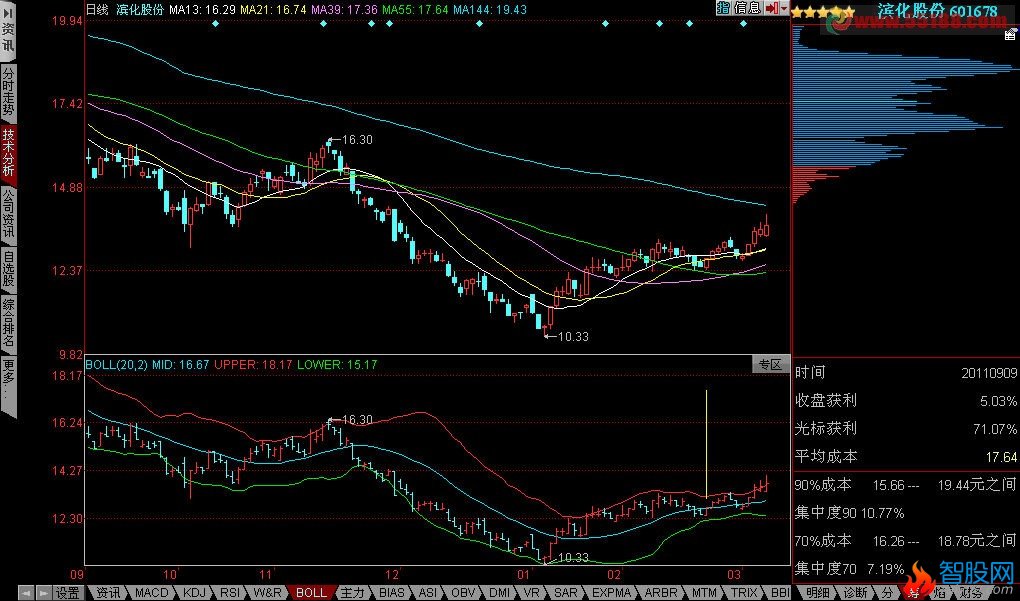Screen dimensions: 1020x601
Task: Switch to the EXPMA indicator tab
Action: click(x=611, y=593)
